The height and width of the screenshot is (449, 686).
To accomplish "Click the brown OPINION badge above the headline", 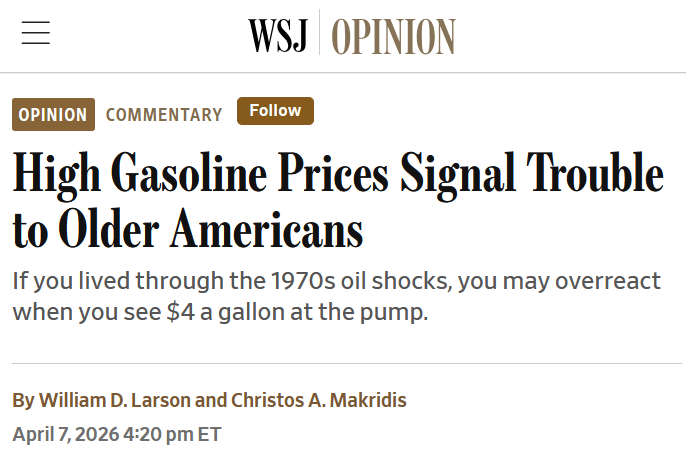I will (x=53, y=114).
